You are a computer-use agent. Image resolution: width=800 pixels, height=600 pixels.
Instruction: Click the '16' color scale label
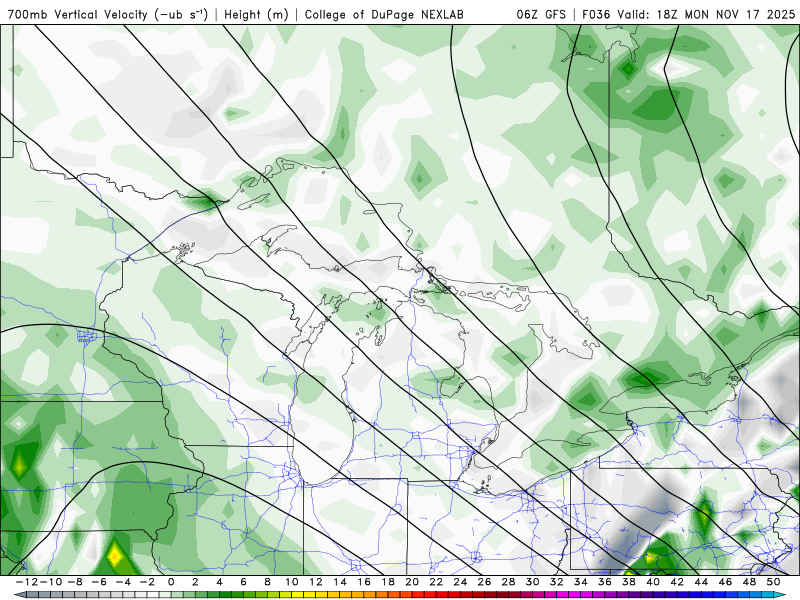pyautogui.click(x=364, y=582)
